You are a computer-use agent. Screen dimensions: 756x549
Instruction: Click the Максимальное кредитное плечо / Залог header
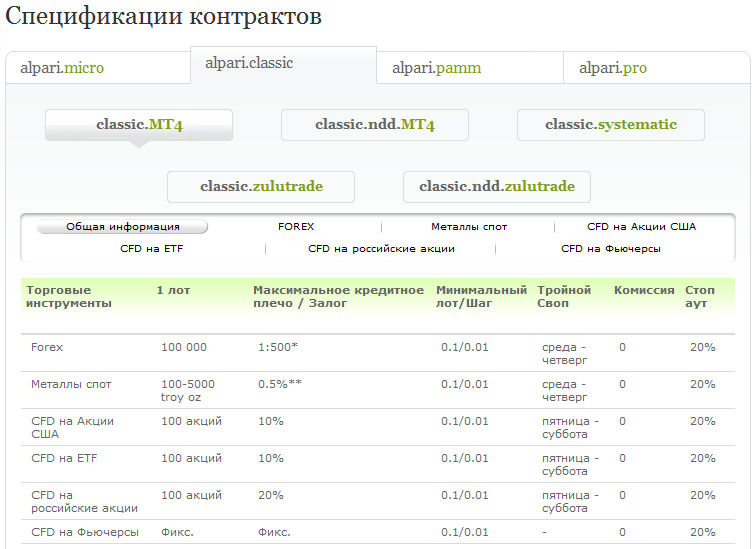coord(338,296)
